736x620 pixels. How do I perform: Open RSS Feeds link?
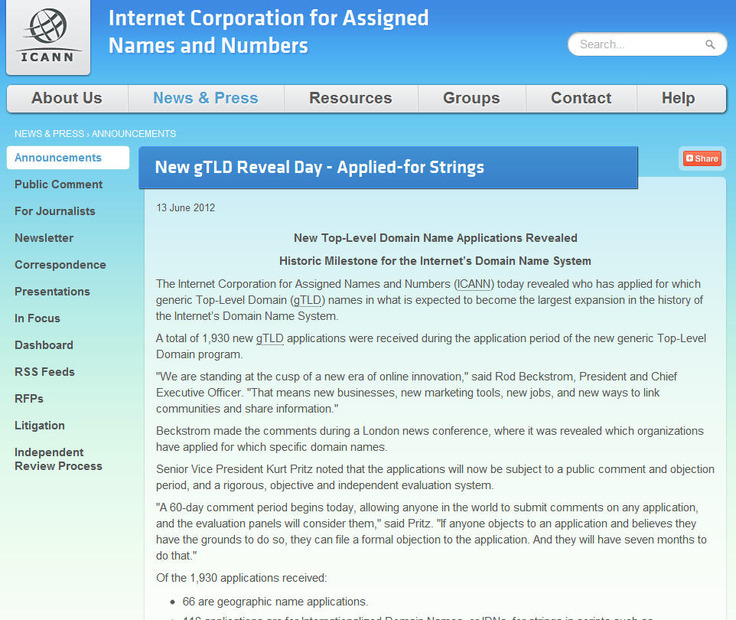pyautogui.click(x=45, y=372)
